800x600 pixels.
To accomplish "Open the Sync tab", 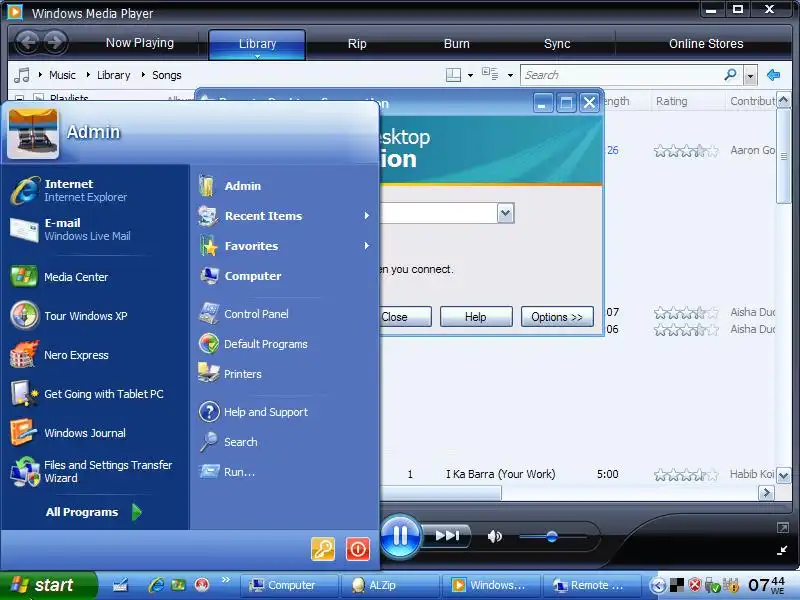I will pyautogui.click(x=557, y=44).
